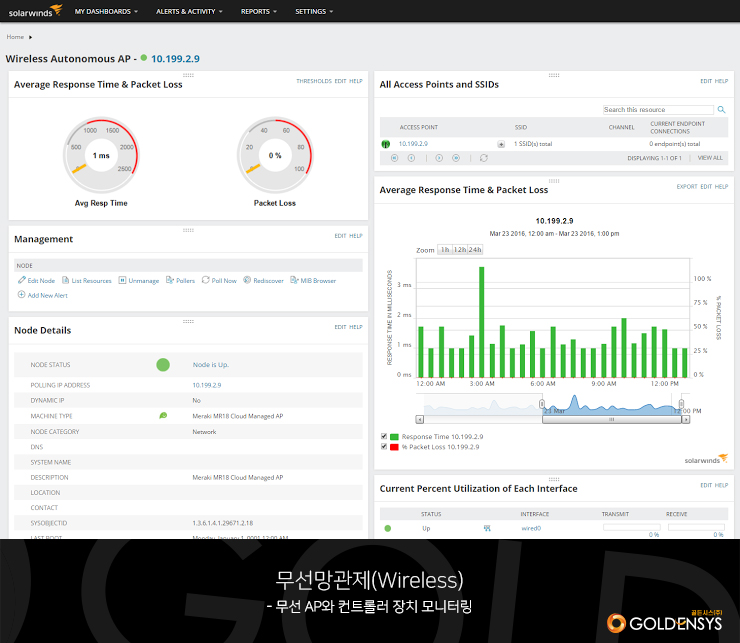Click left handle of chart range selector
This screenshot has width=740, height=643.
tap(542, 404)
